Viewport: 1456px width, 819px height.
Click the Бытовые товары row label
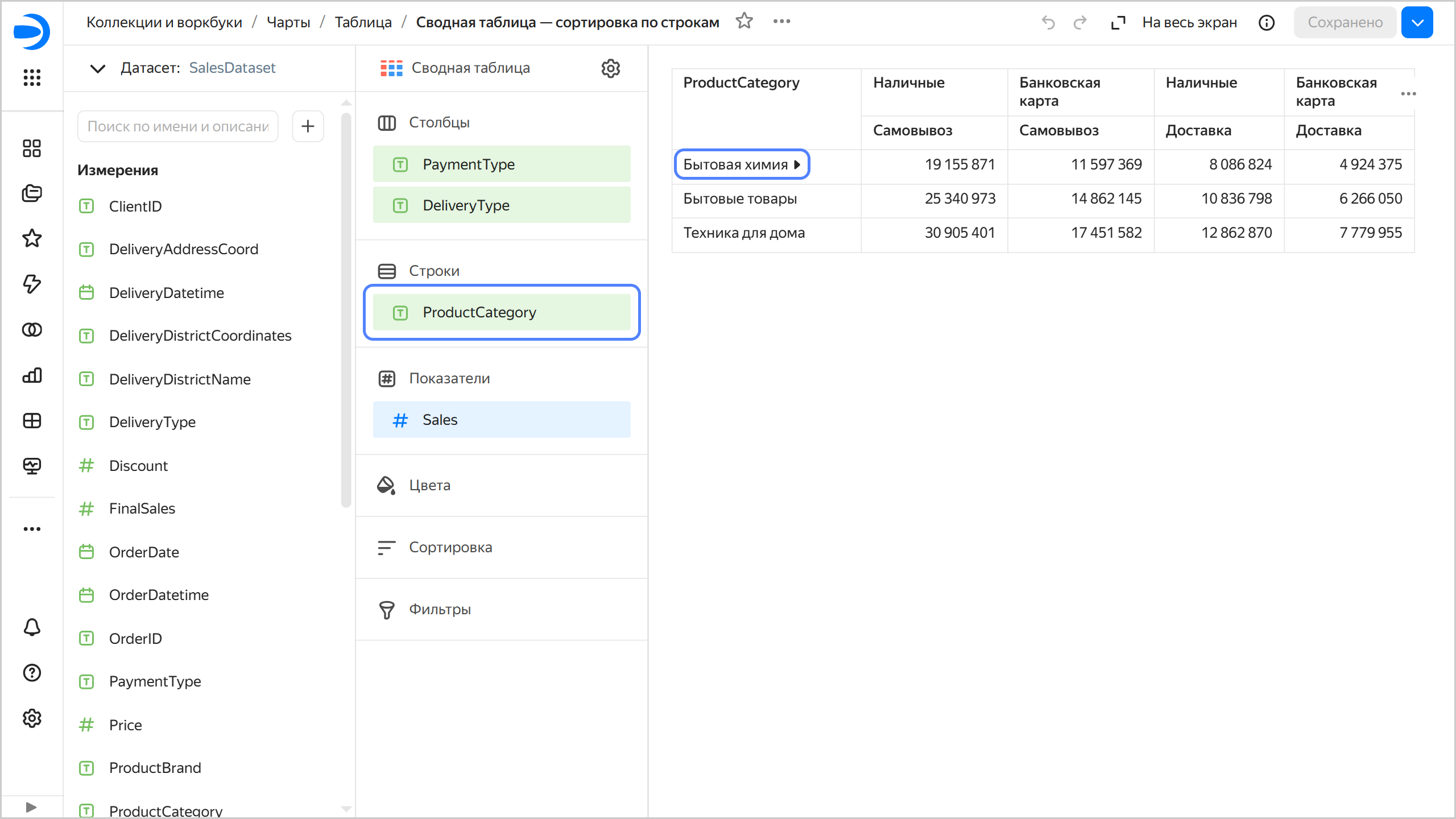pos(740,198)
